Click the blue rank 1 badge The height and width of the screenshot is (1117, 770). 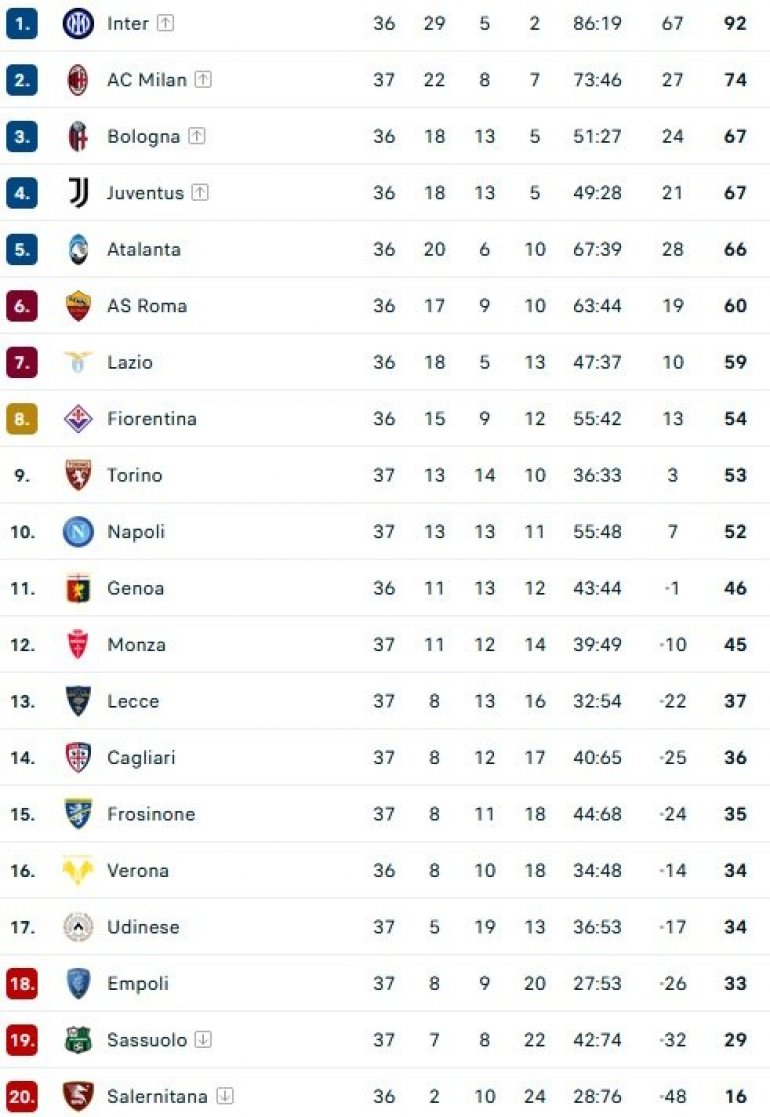point(22,23)
